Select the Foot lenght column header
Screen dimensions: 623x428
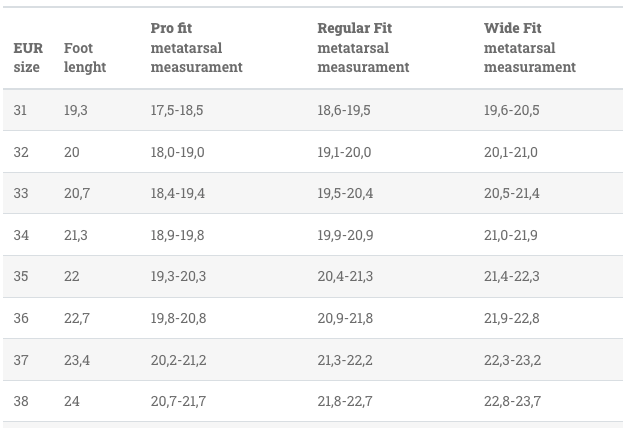pyautogui.click(x=85, y=58)
